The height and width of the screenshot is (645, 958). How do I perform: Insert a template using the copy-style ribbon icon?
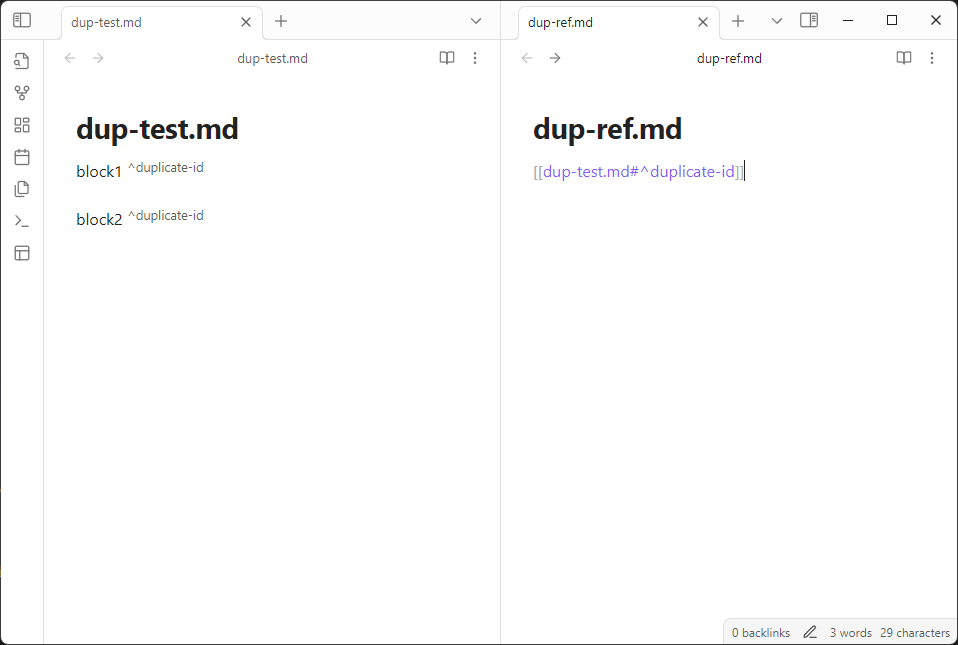tap(22, 188)
